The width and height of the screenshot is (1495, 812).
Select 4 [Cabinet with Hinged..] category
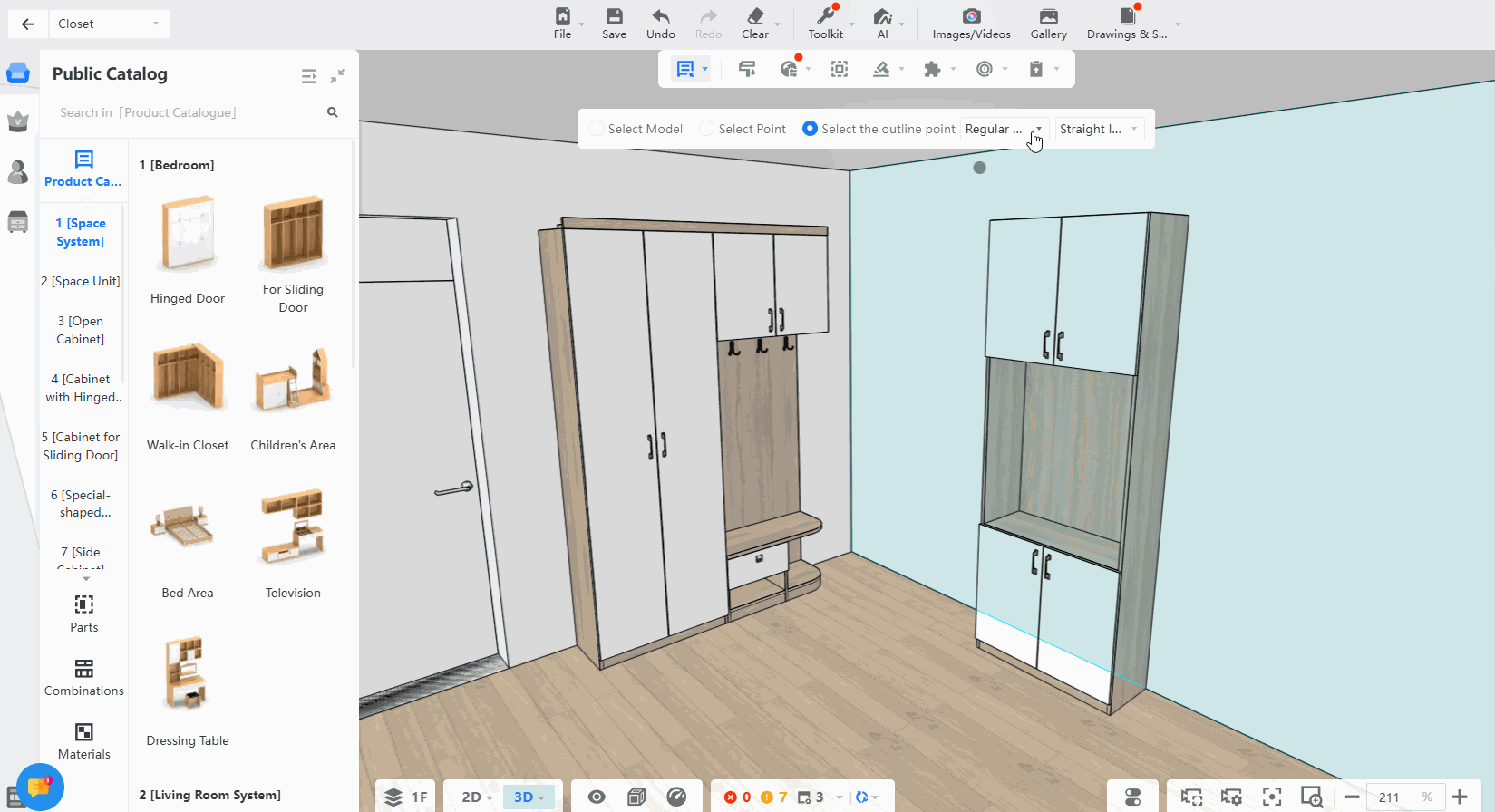pyautogui.click(x=82, y=388)
